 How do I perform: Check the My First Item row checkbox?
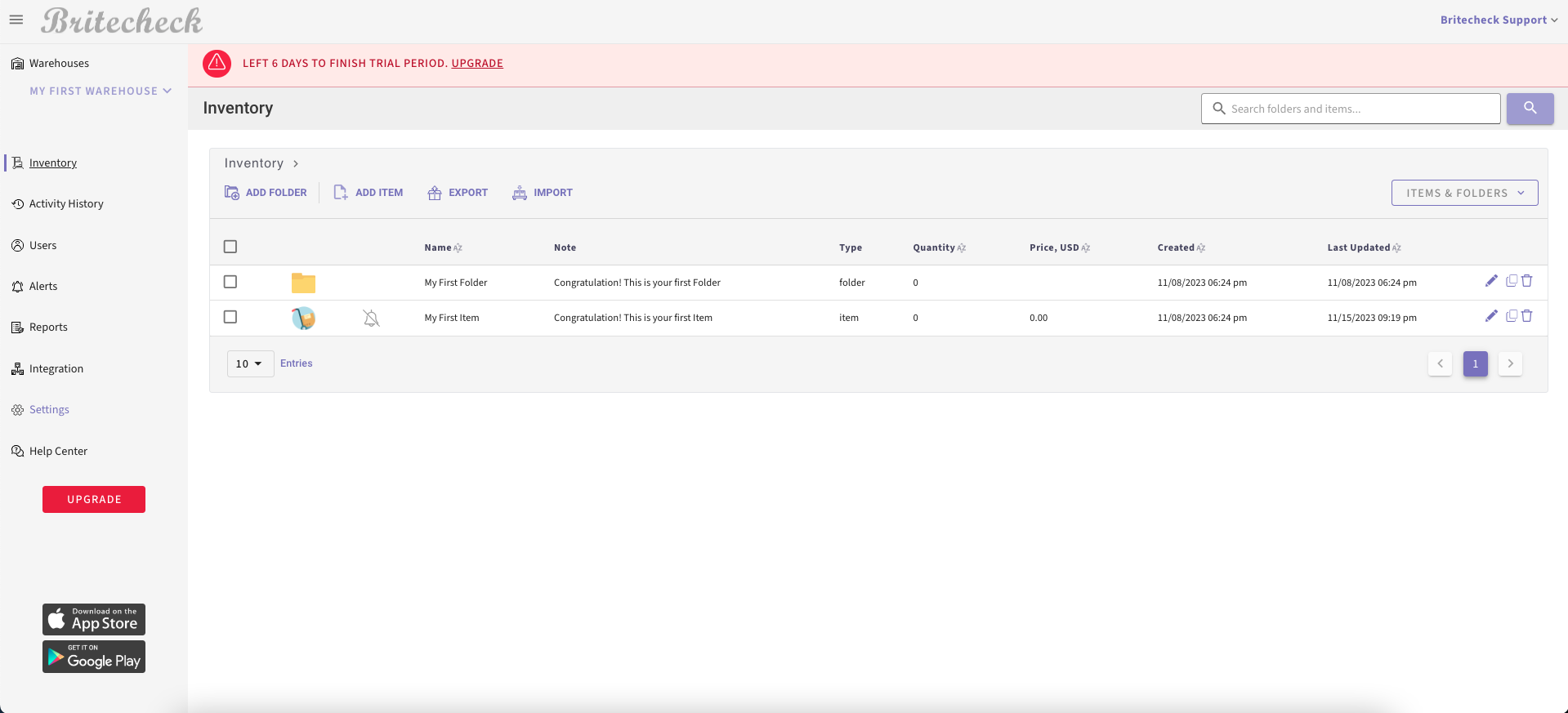[230, 317]
